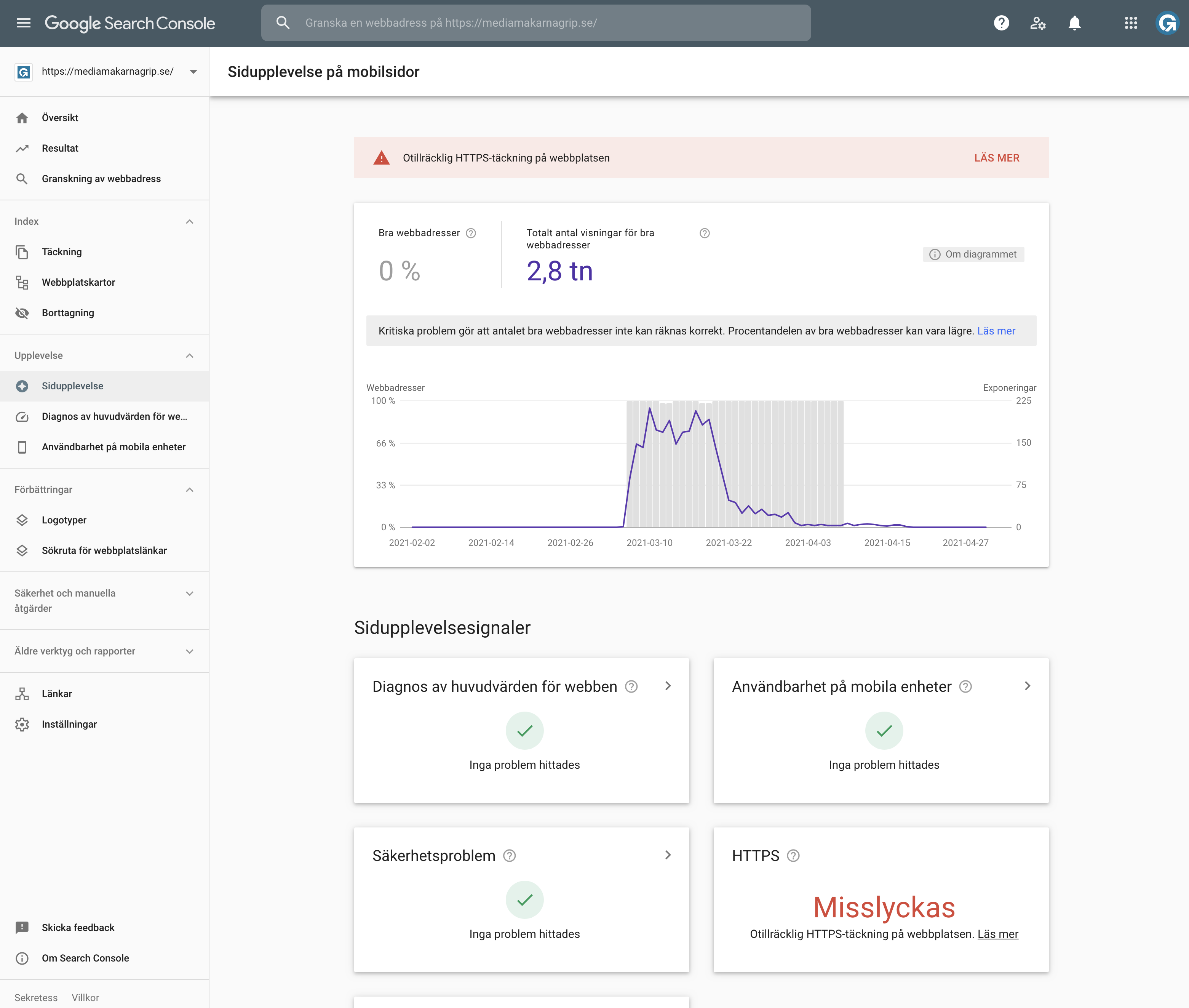The width and height of the screenshot is (1189, 1008).
Task: Click help icon next to HTTPS heading
Action: tap(793, 856)
